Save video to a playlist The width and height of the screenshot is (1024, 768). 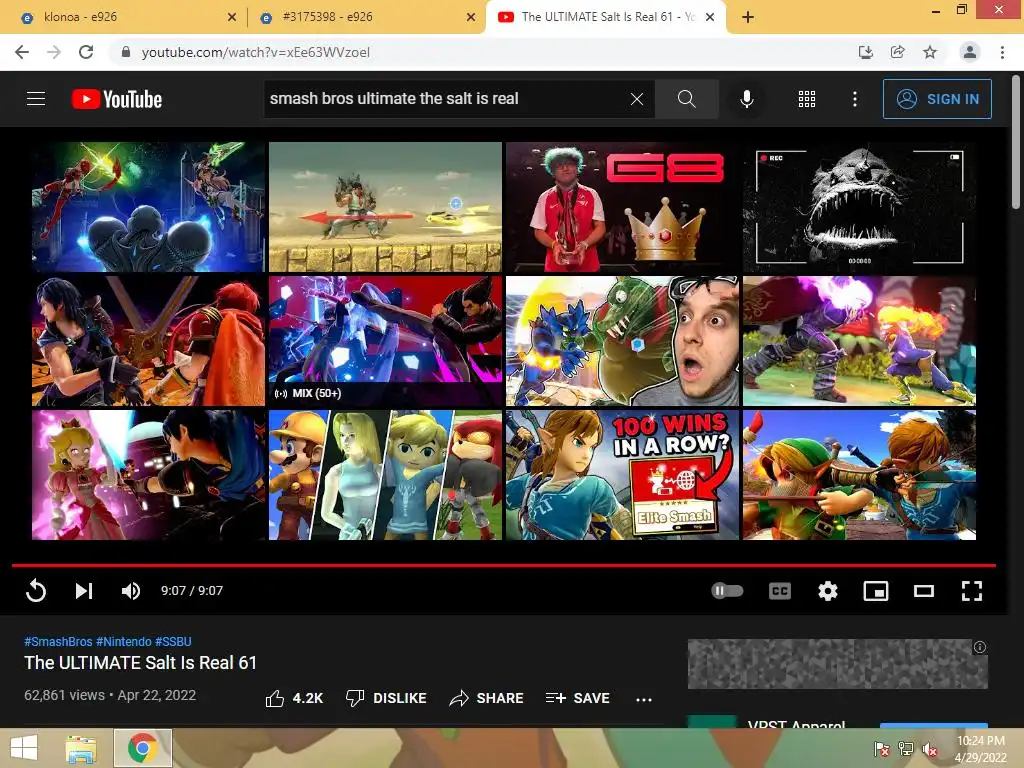pos(577,698)
